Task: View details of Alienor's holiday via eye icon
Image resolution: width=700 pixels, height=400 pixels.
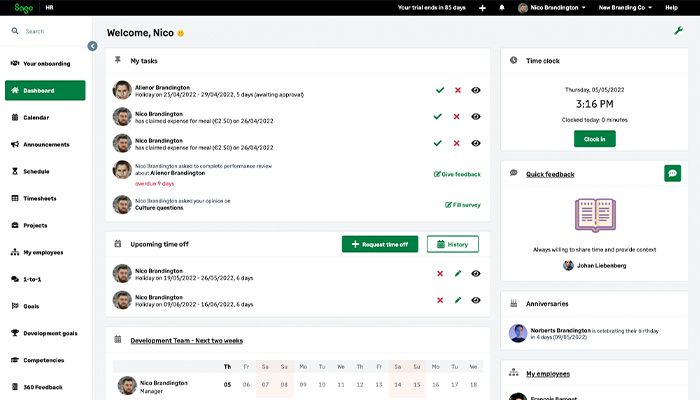Action: point(476,90)
